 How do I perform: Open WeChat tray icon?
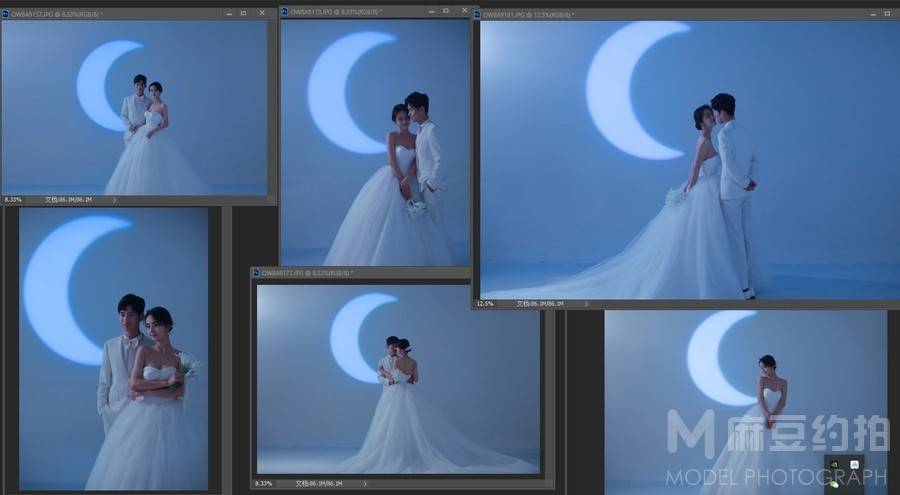(x=834, y=484)
